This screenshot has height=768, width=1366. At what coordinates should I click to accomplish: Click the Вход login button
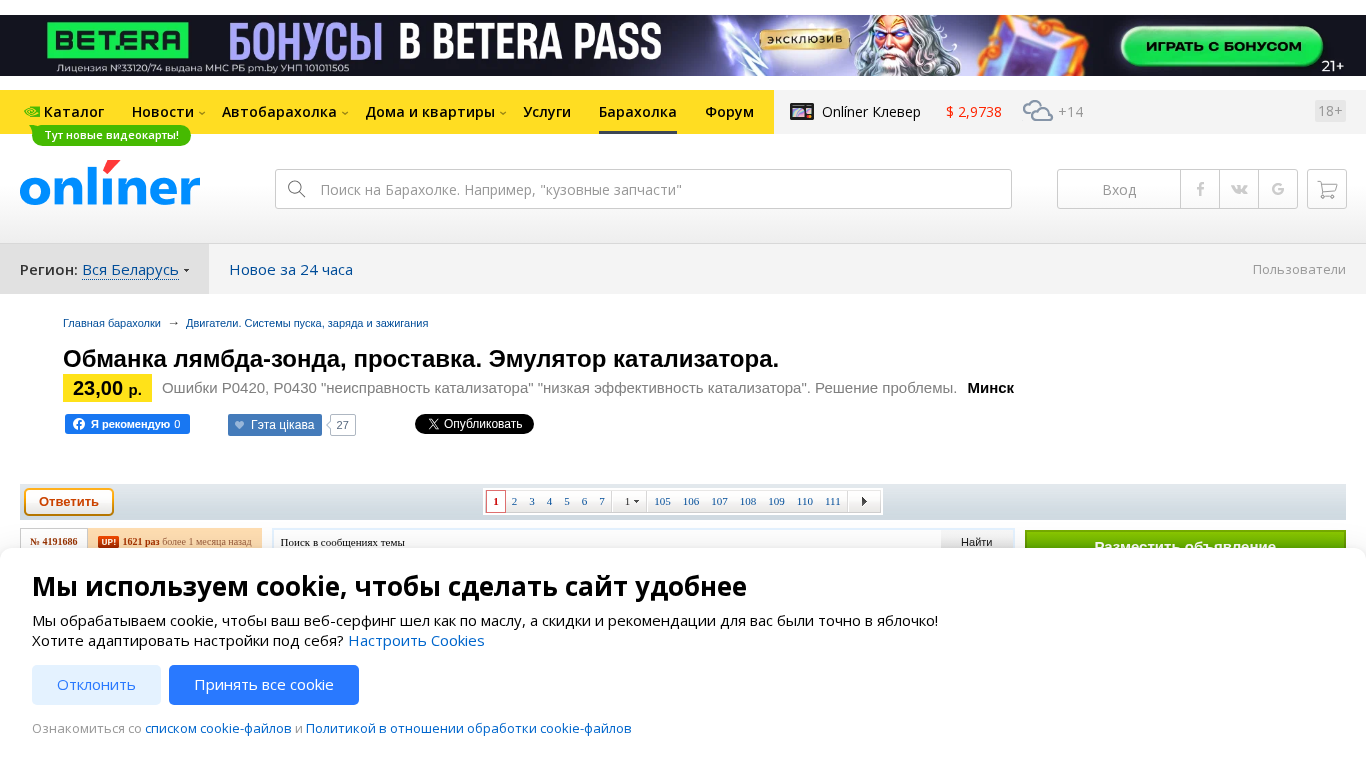[x=1119, y=189]
